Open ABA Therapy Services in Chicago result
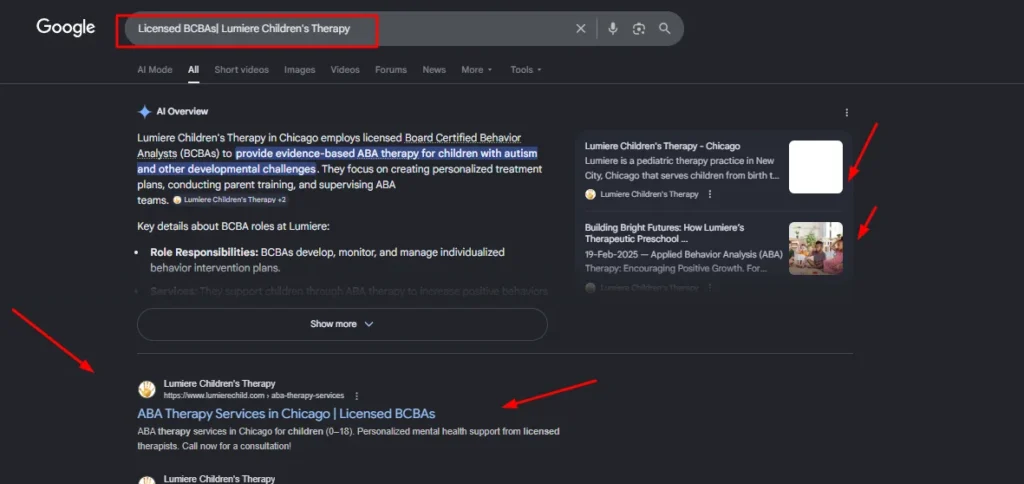The image size is (1024, 484). pos(286,413)
